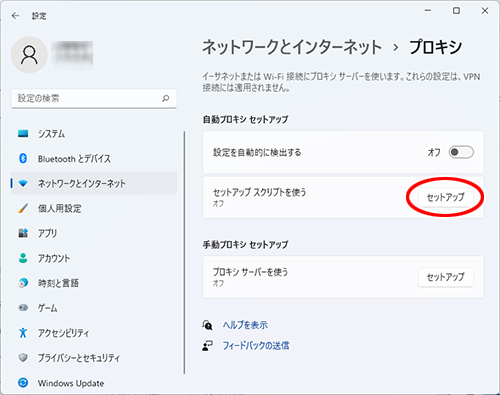Image resolution: width=500 pixels, height=395 pixels.
Task: Click the user profile avatar icon
Action: tap(29, 55)
